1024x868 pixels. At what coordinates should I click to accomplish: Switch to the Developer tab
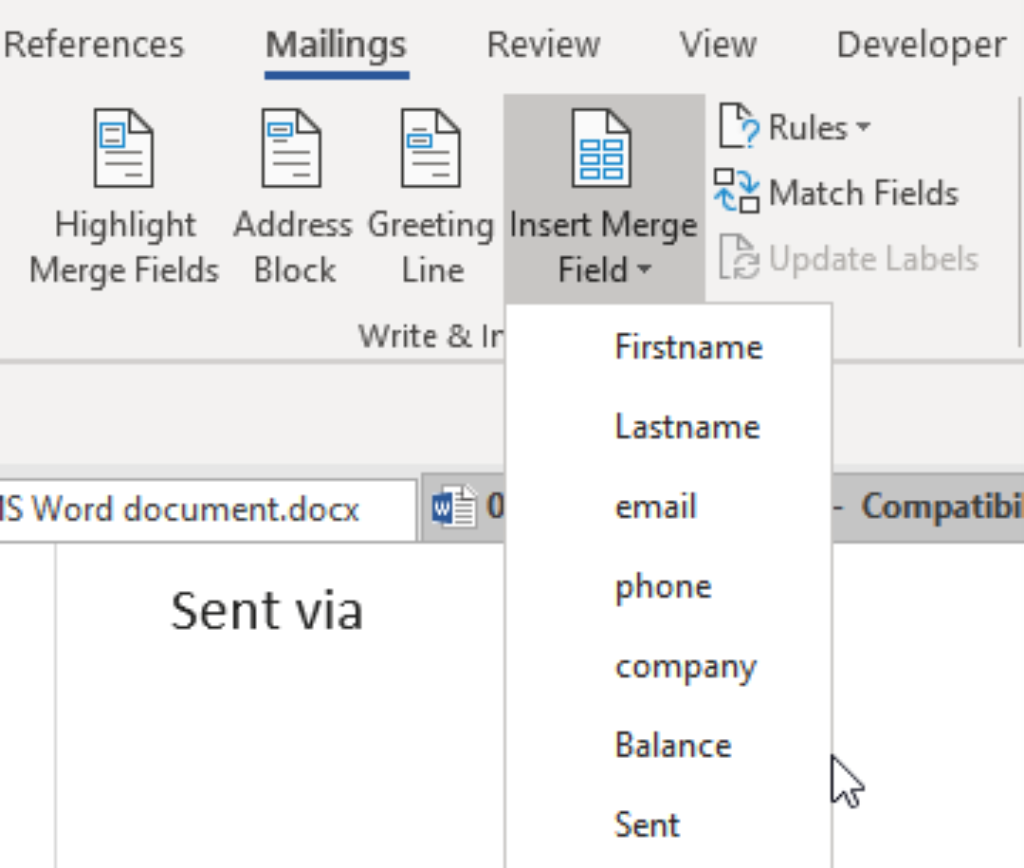tap(918, 44)
